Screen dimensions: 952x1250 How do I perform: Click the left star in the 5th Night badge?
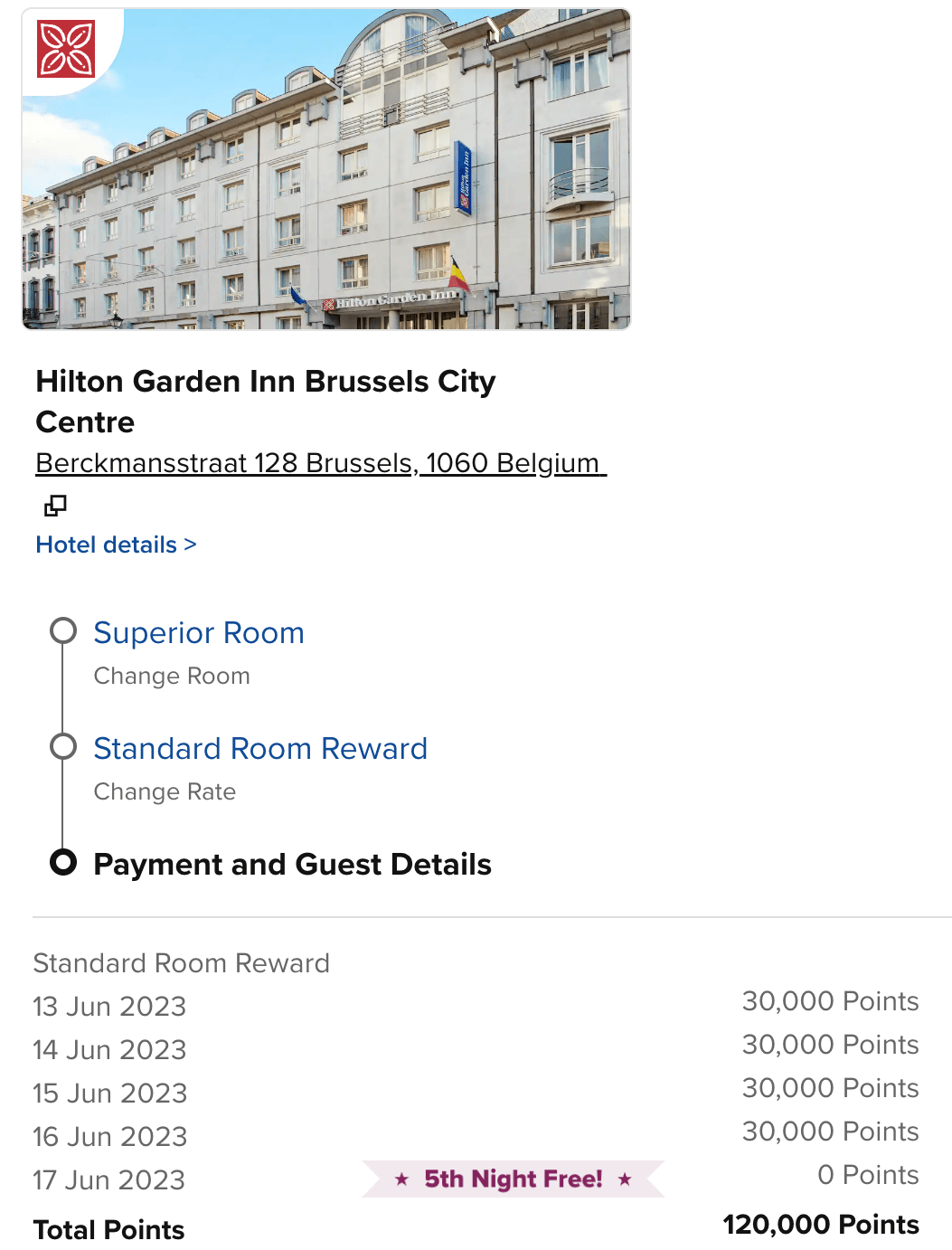tap(402, 1179)
